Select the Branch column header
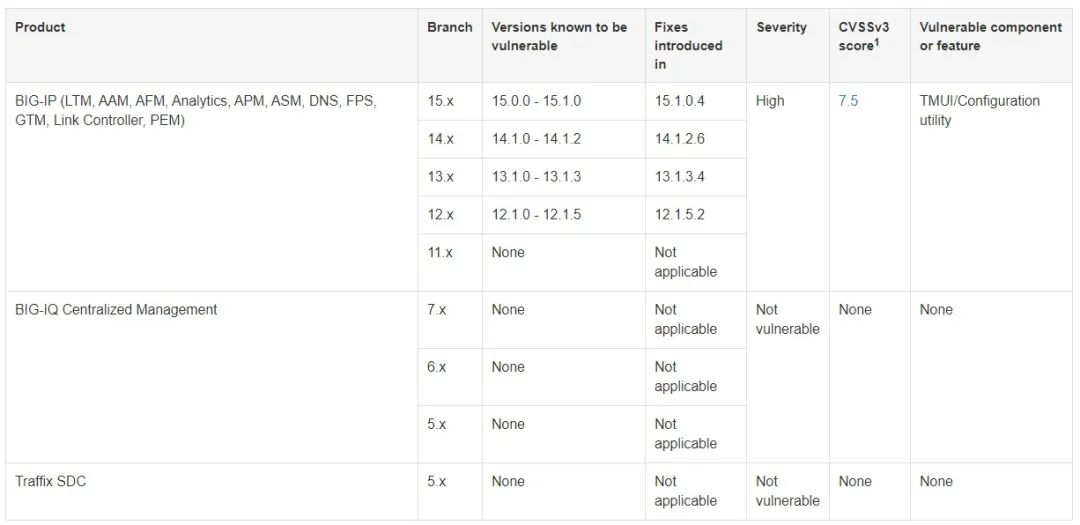 449,27
